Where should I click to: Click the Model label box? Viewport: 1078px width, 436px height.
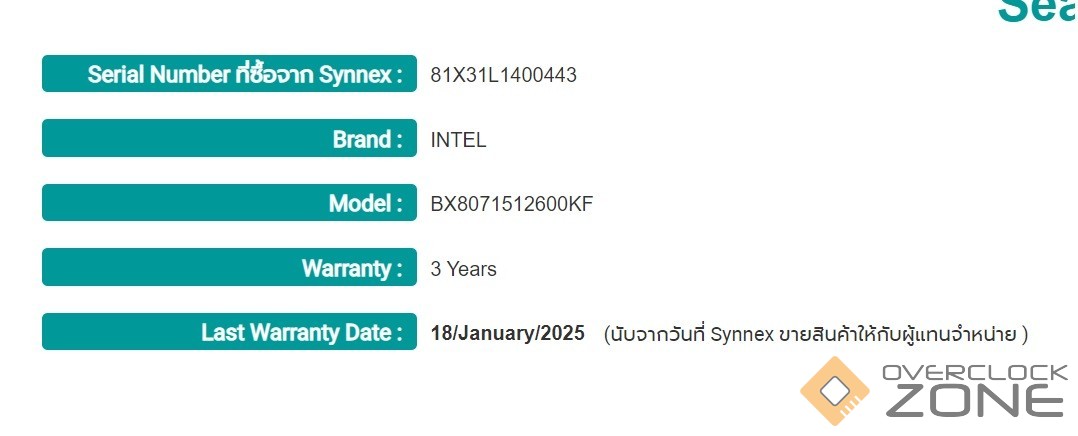pyautogui.click(x=229, y=204)
